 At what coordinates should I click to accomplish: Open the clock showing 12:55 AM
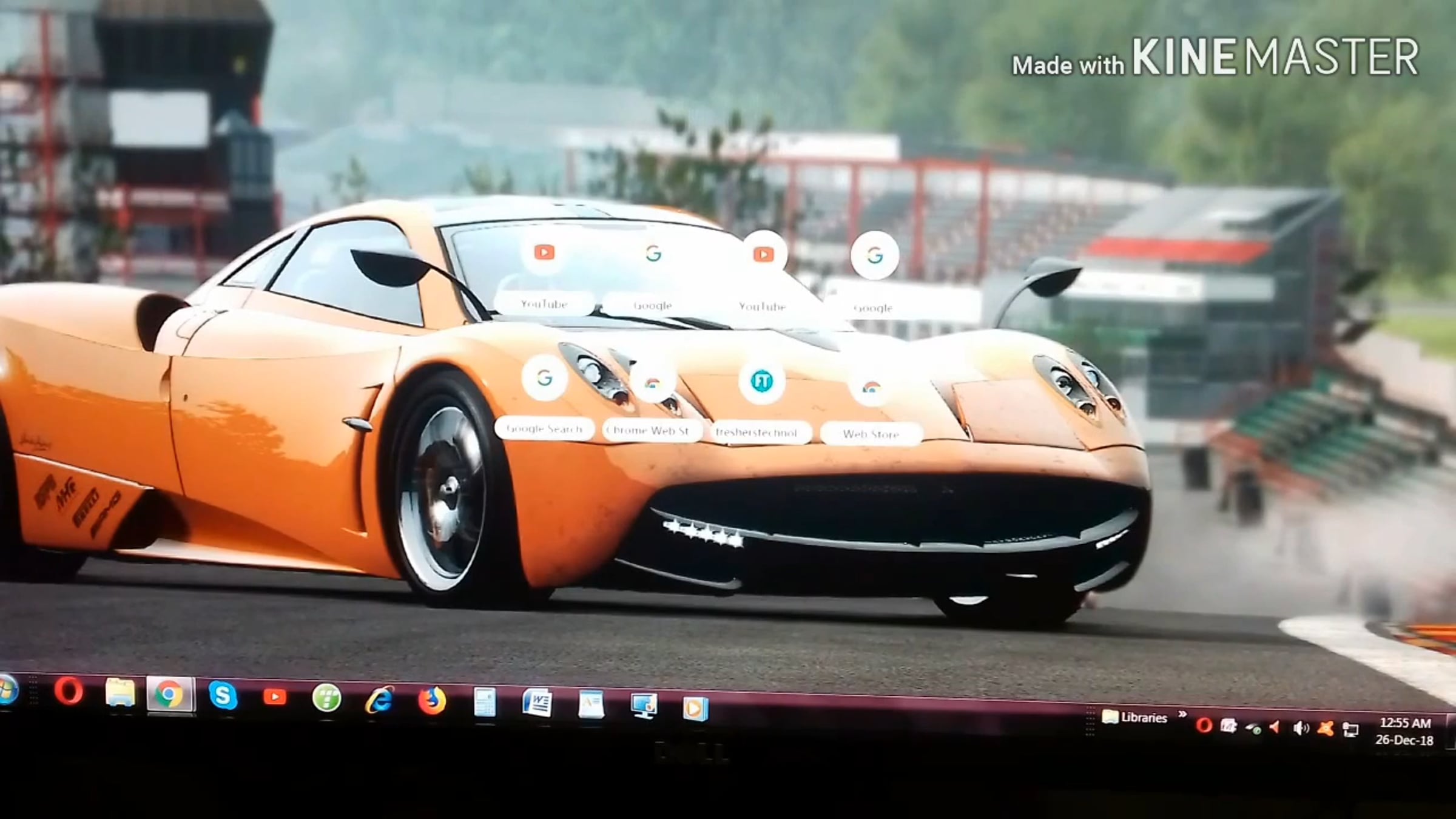[1404, 732]
